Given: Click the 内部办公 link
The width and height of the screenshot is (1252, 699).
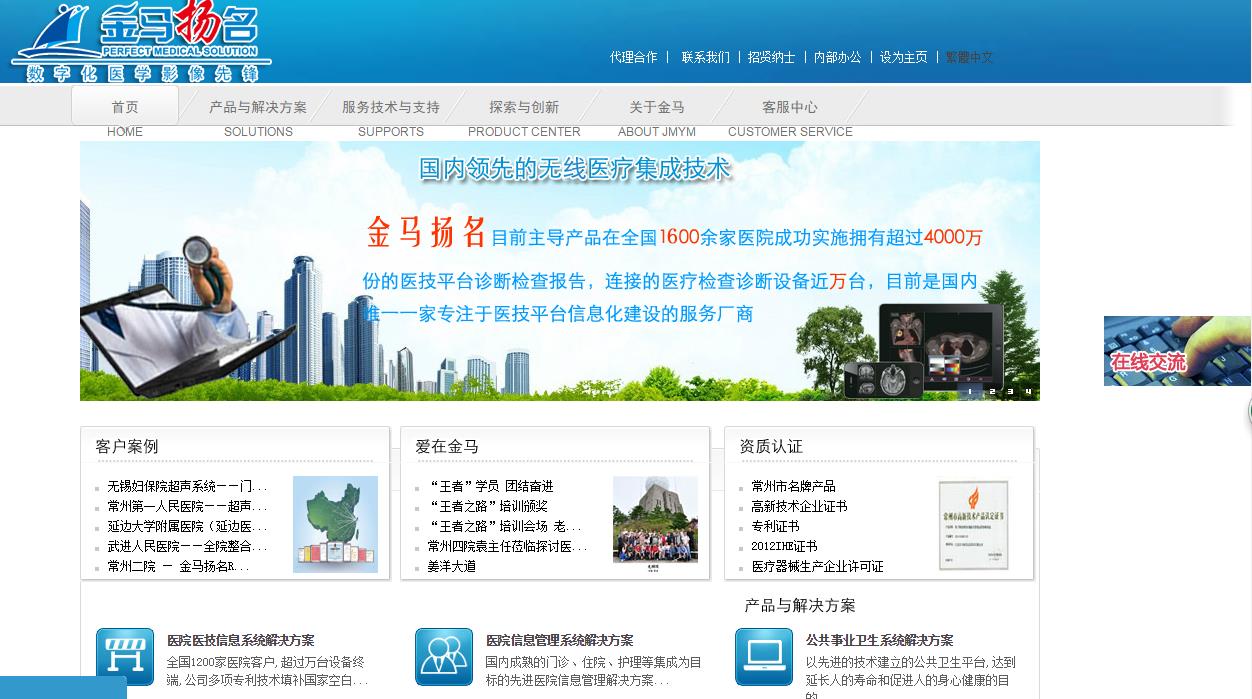Looking at the screenshot, I should tap(838, 57).
